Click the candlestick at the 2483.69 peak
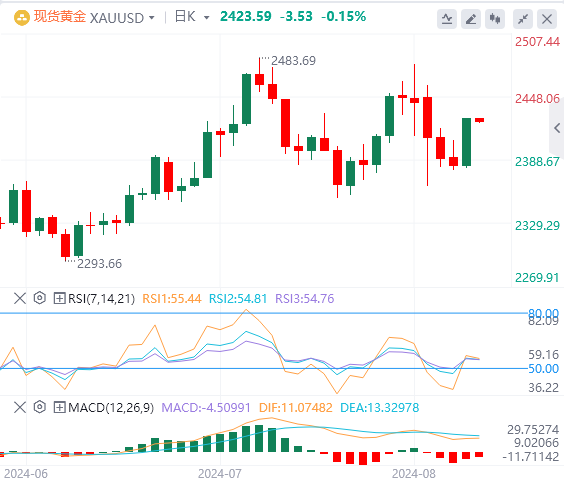This screenshot has width=564, height=486. [259, 74]
